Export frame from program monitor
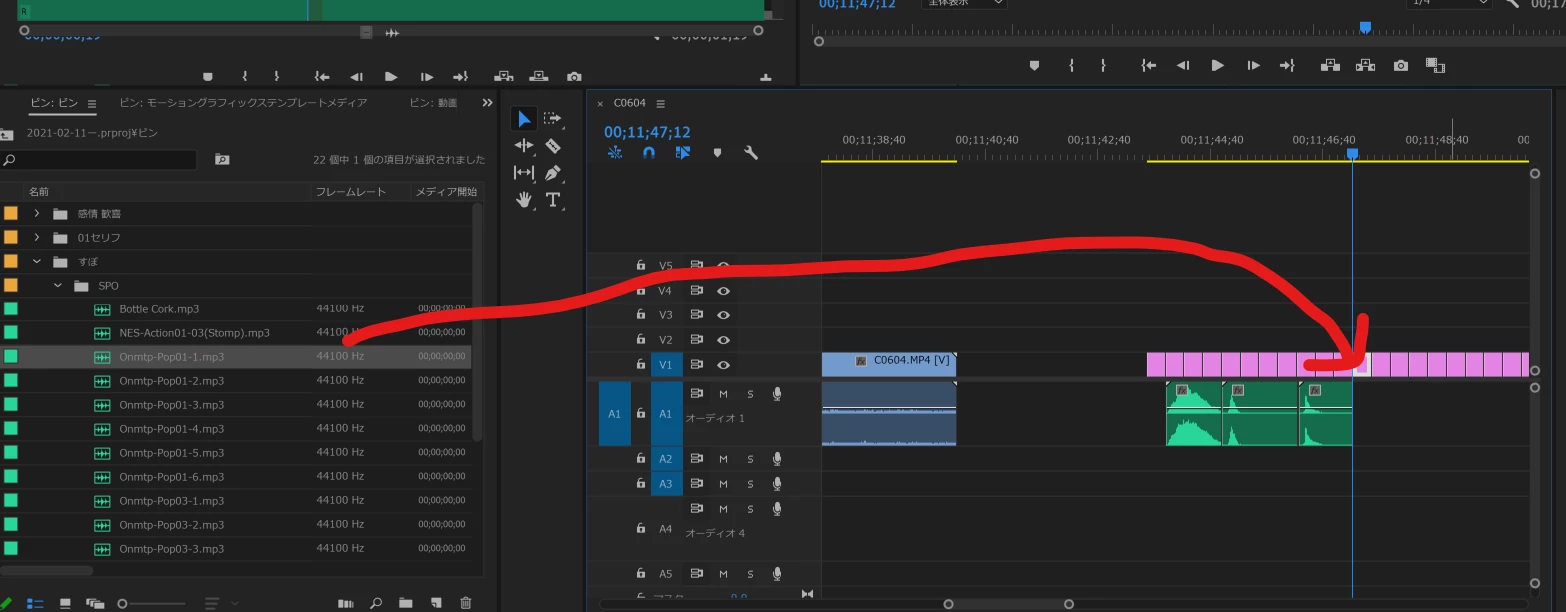 point(1401,65)
